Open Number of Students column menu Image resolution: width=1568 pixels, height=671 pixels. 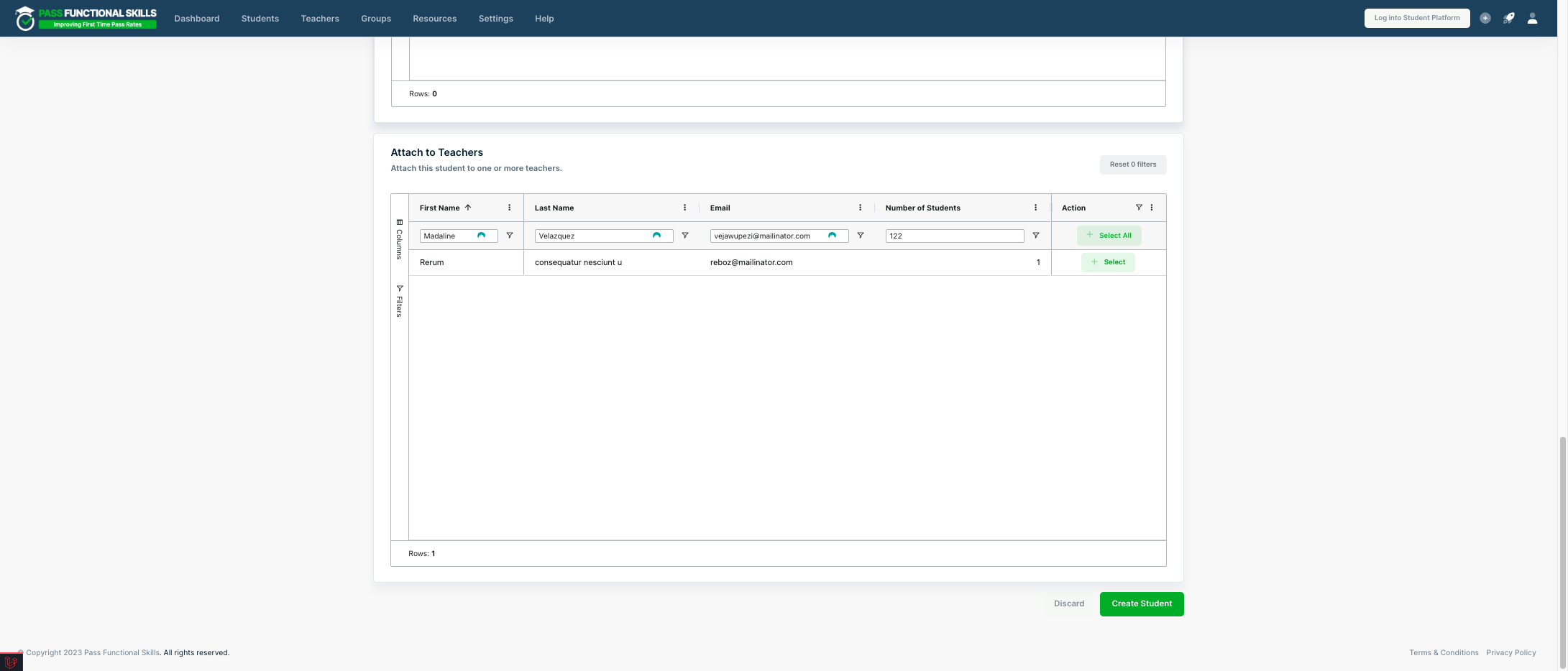click(x=1036, y=208)
